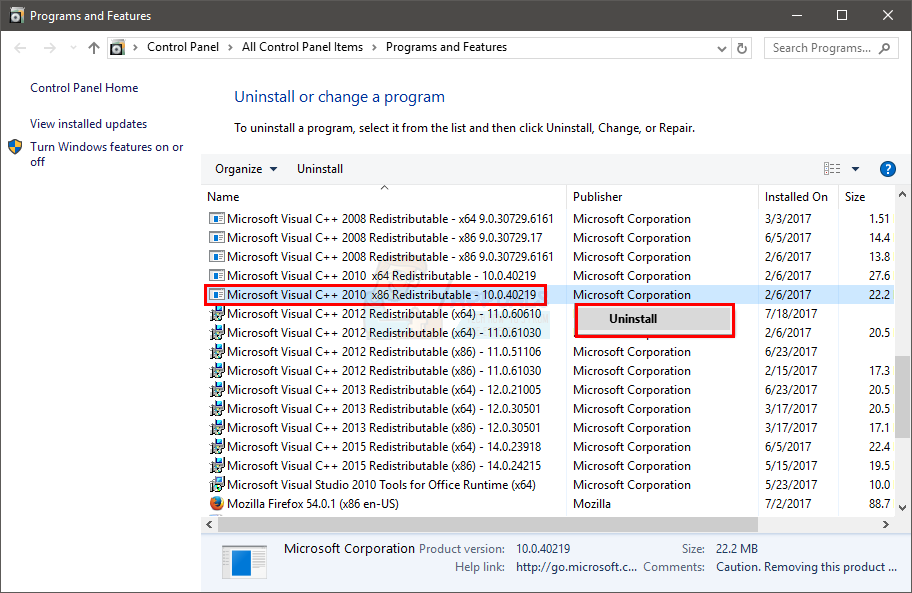Select Visual C++ 2012 x64 11.0.61030 icon
This screenshot has height=593, width=912.
[217, 333]
